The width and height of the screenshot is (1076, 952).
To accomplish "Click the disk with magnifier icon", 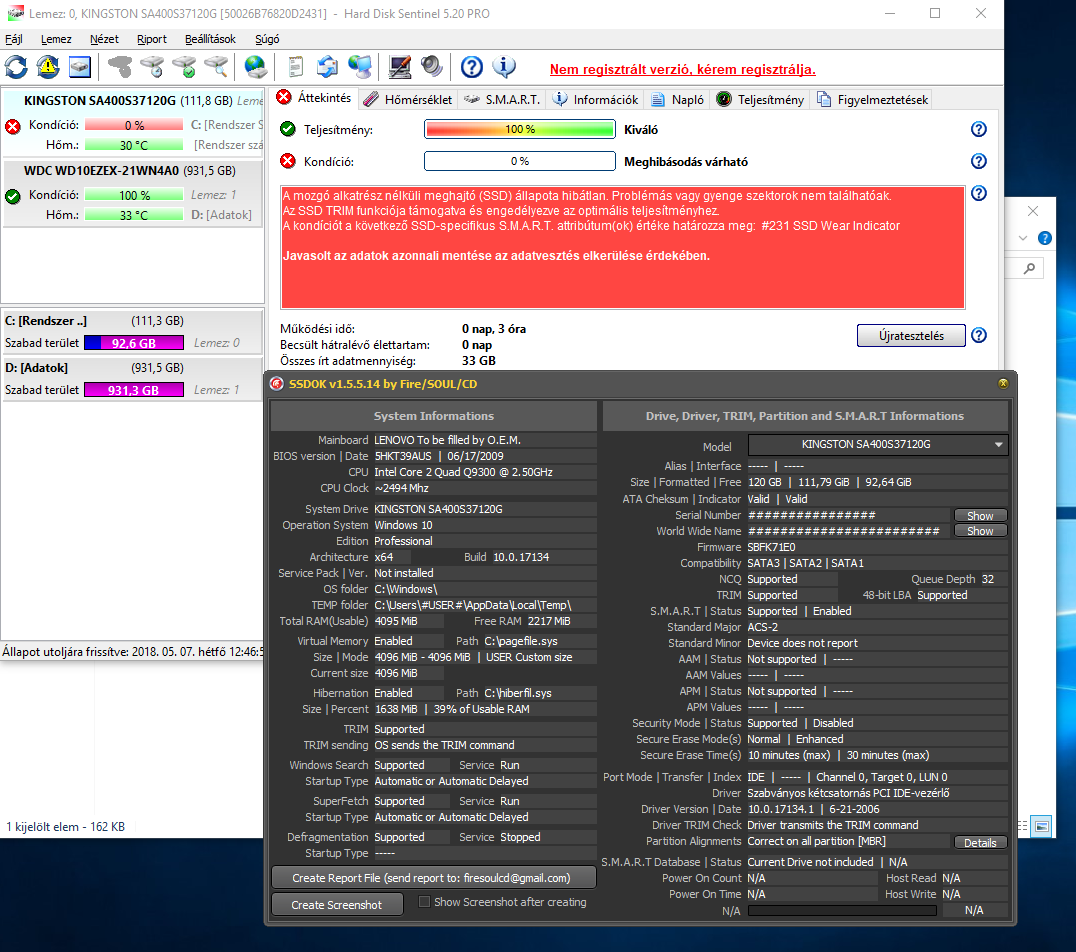I will (217, 67).
